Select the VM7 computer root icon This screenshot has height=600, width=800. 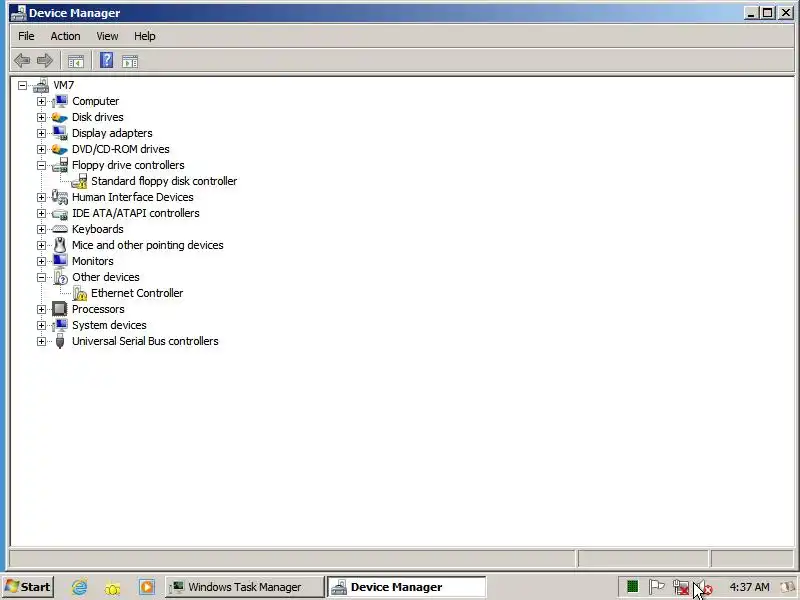pos(41,85)
